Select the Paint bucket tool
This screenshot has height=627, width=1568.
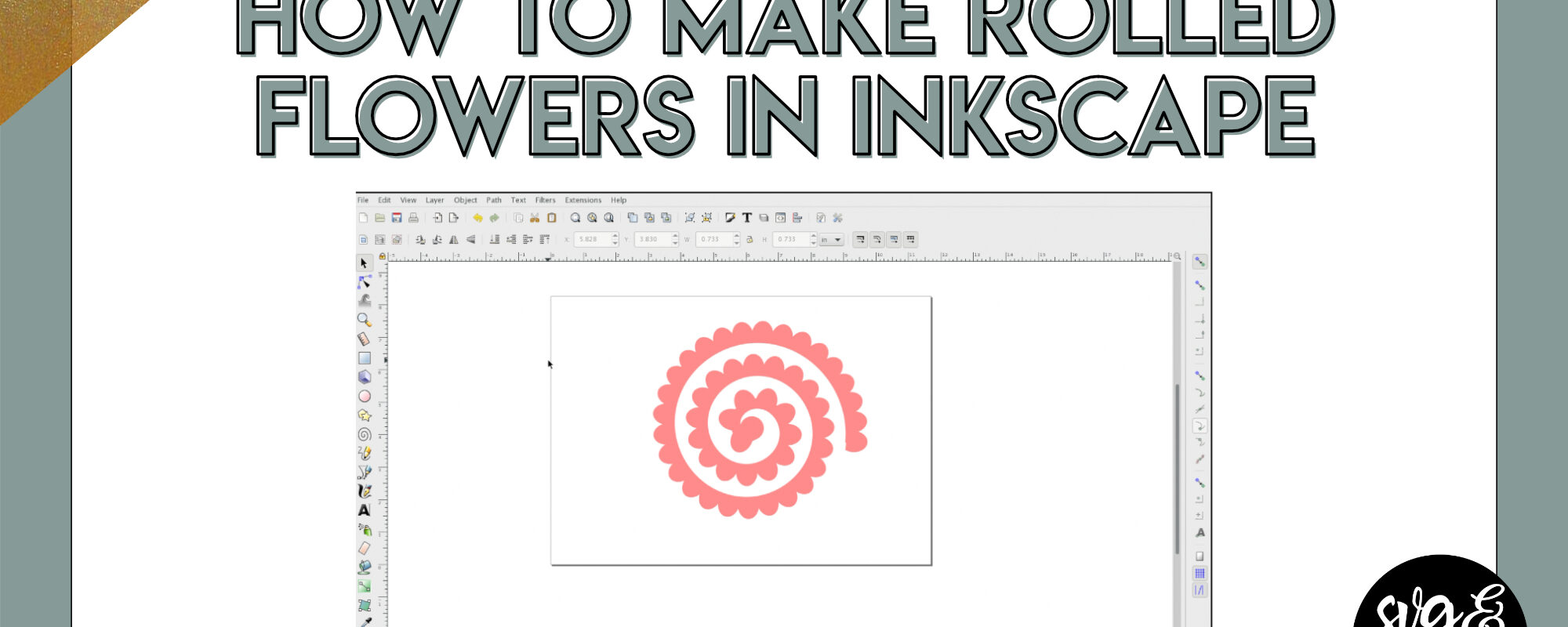tap(364, 567)
